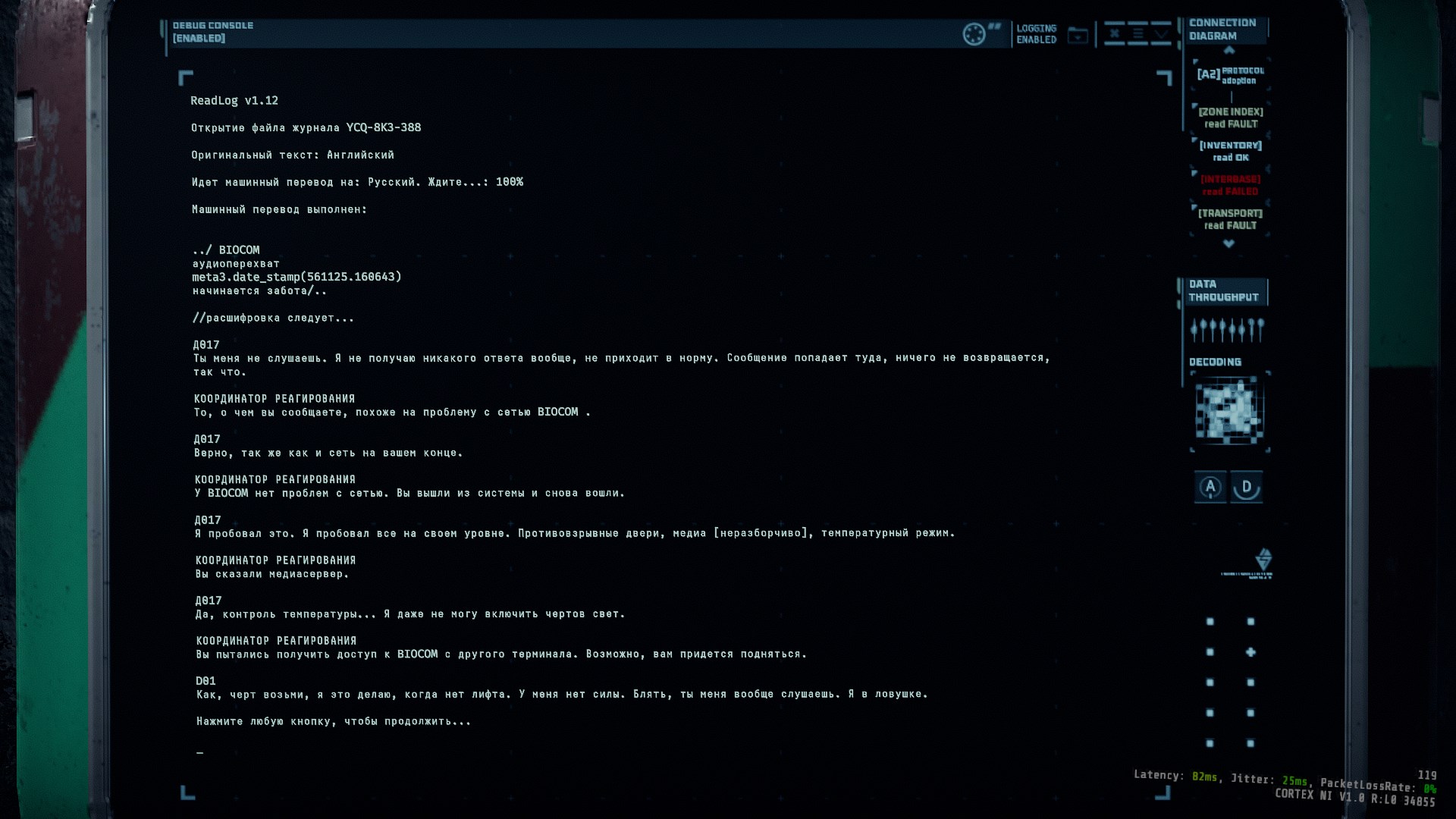Collapse the connection diagram with the up arrow
This screenshot has height=819, width=1456.
(1229, 50)
